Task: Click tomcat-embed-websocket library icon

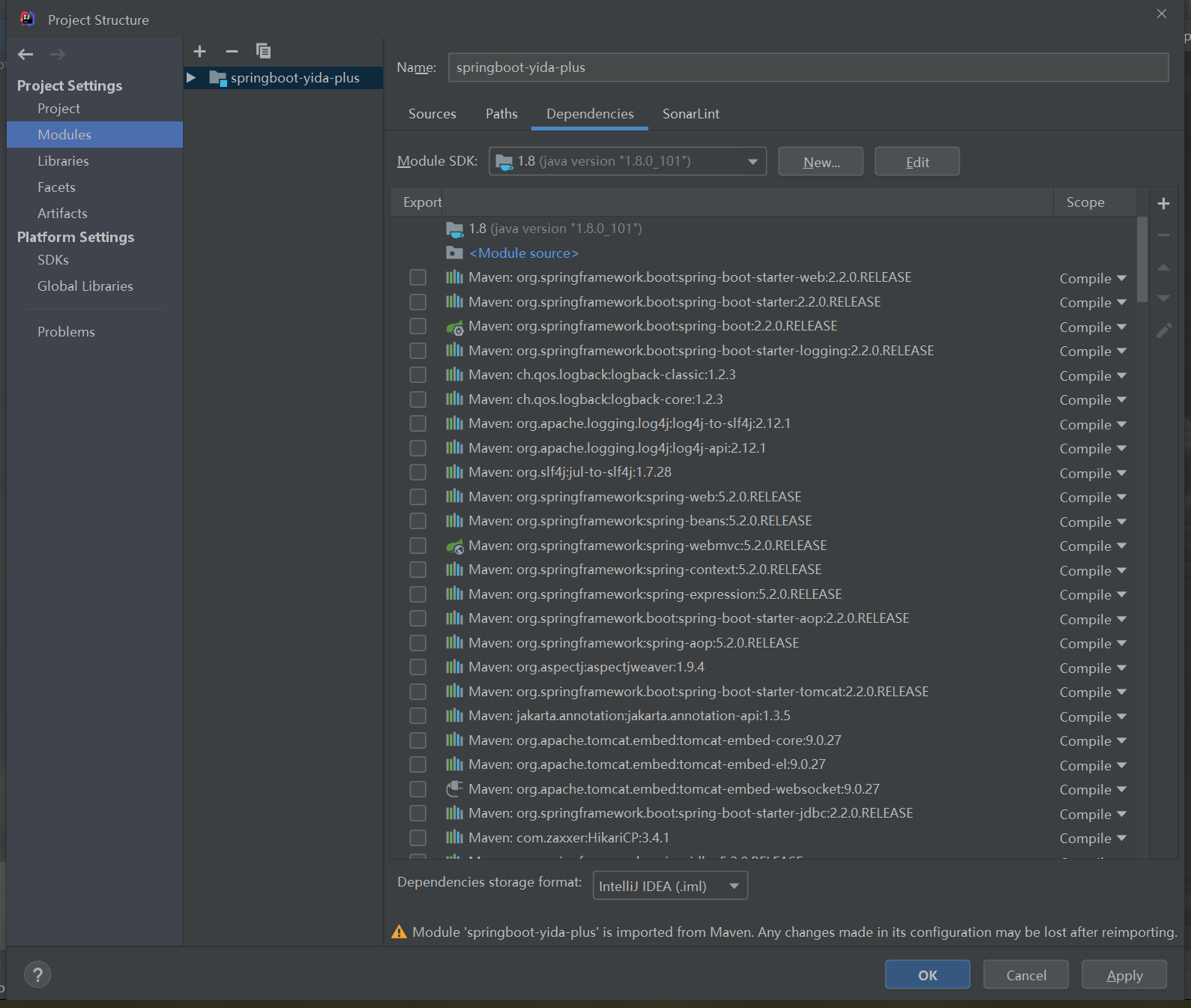Action: pos(454,788)
